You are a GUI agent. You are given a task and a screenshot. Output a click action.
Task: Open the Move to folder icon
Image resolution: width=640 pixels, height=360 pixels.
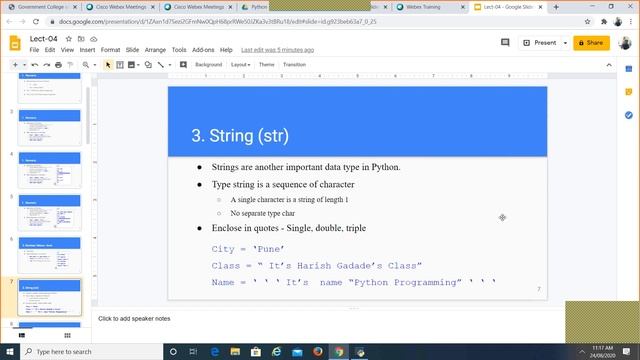[x=81, y=39]
